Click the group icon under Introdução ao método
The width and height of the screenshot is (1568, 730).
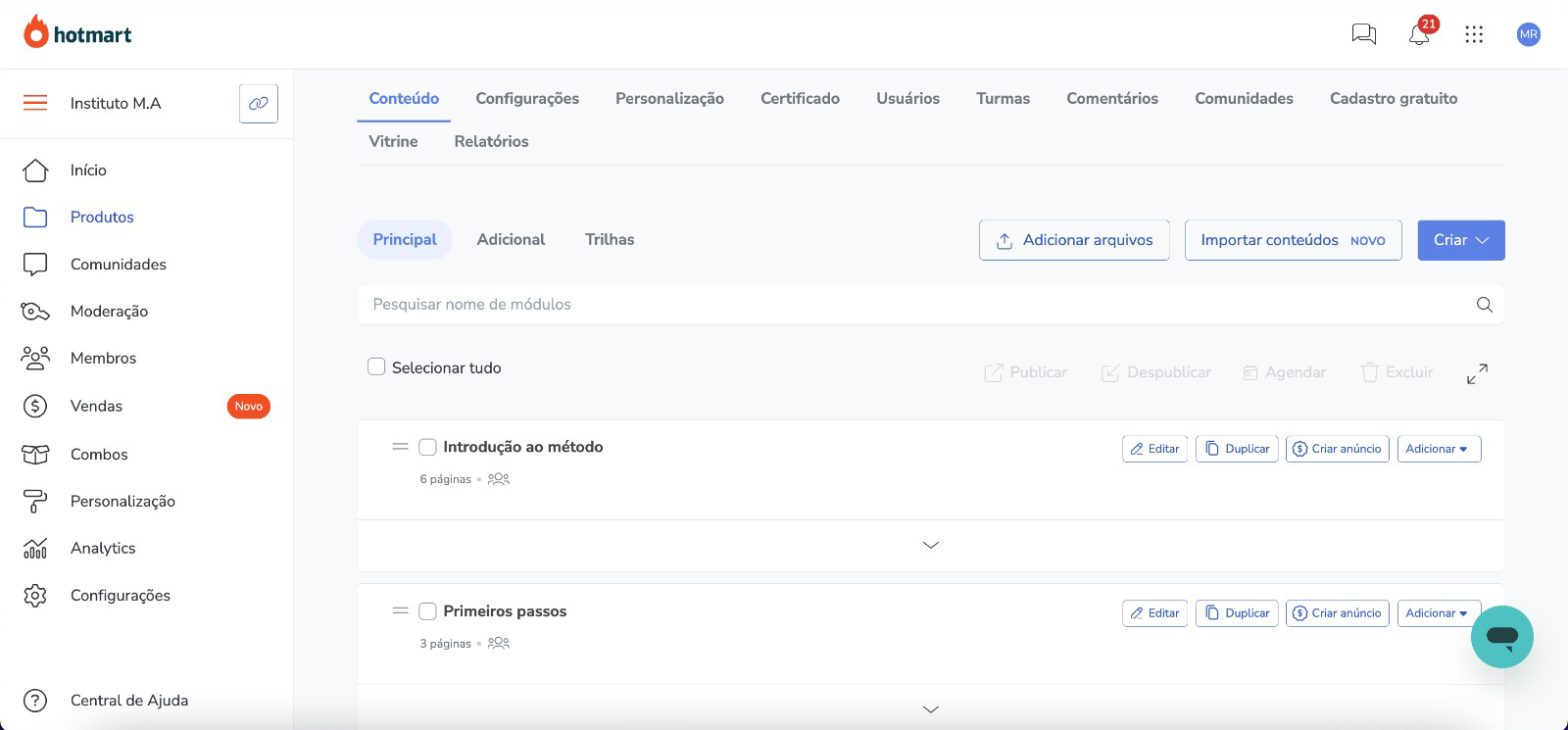499,479
